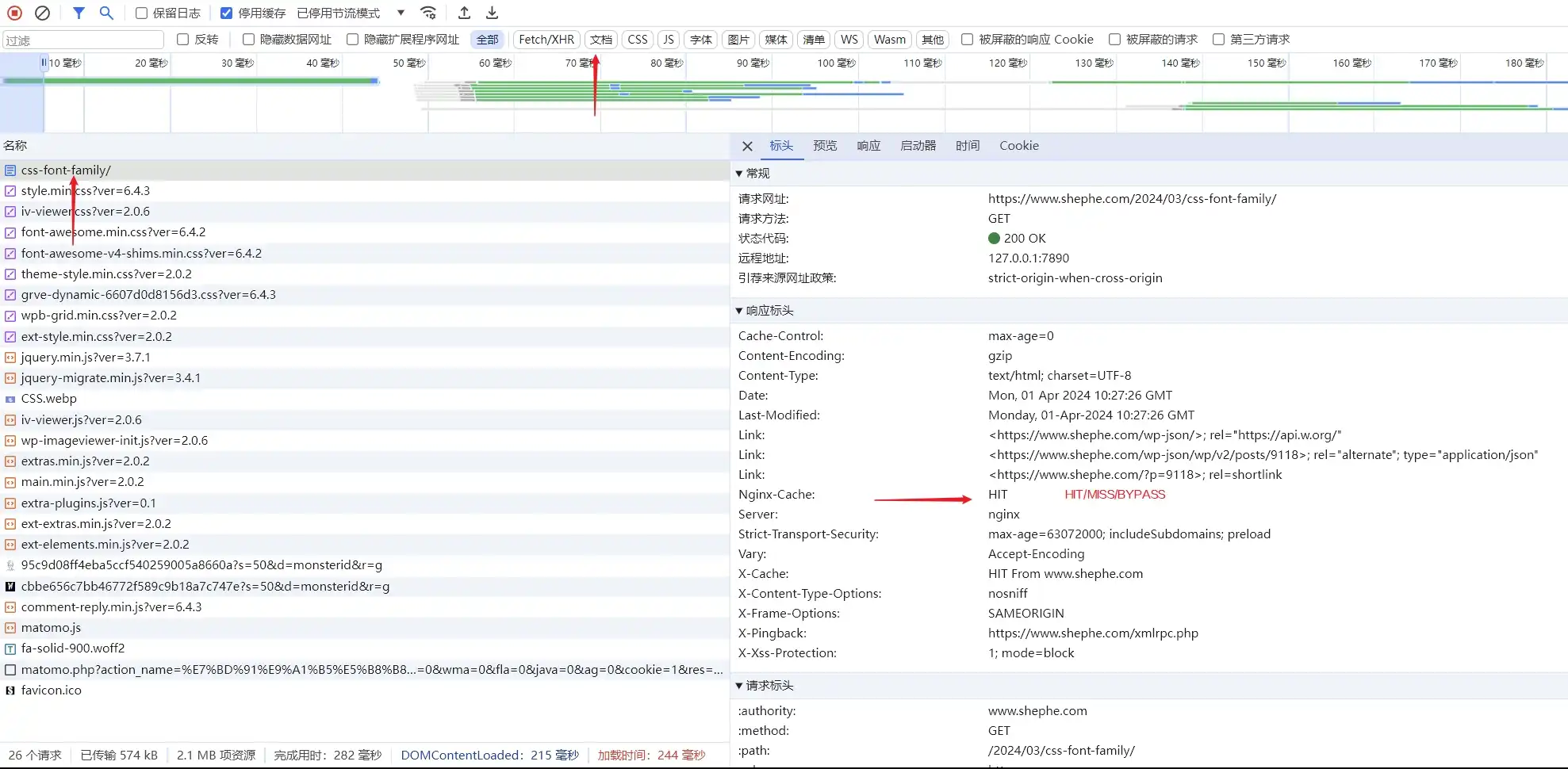This screenshot has width=1568, height=769.
Task: Open the Cookie tab
Action: (x=1018, y=146)
